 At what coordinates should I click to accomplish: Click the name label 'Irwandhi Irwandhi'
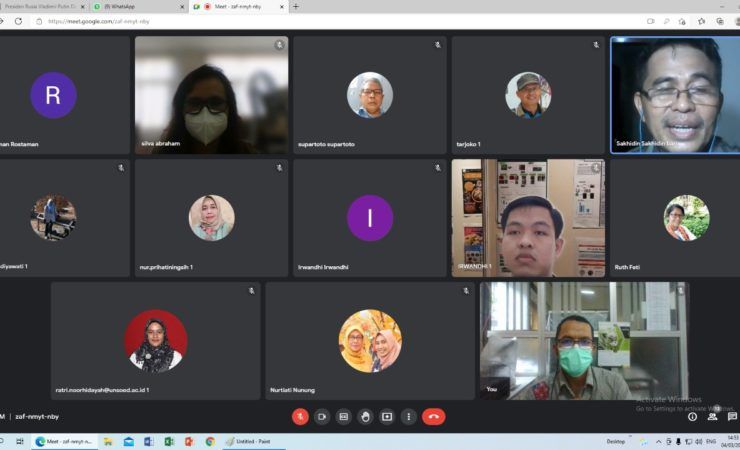coord(323,267)
